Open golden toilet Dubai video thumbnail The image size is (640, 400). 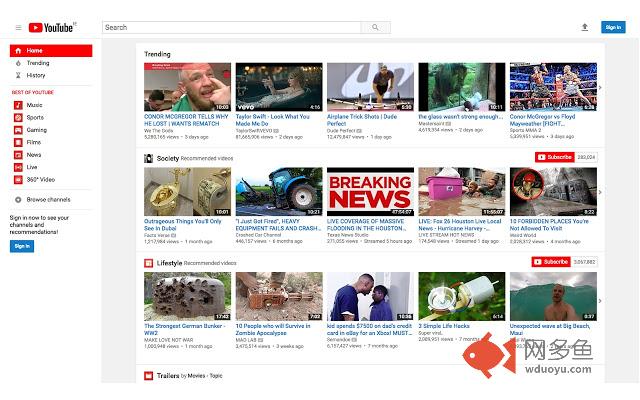pos(187,191)
